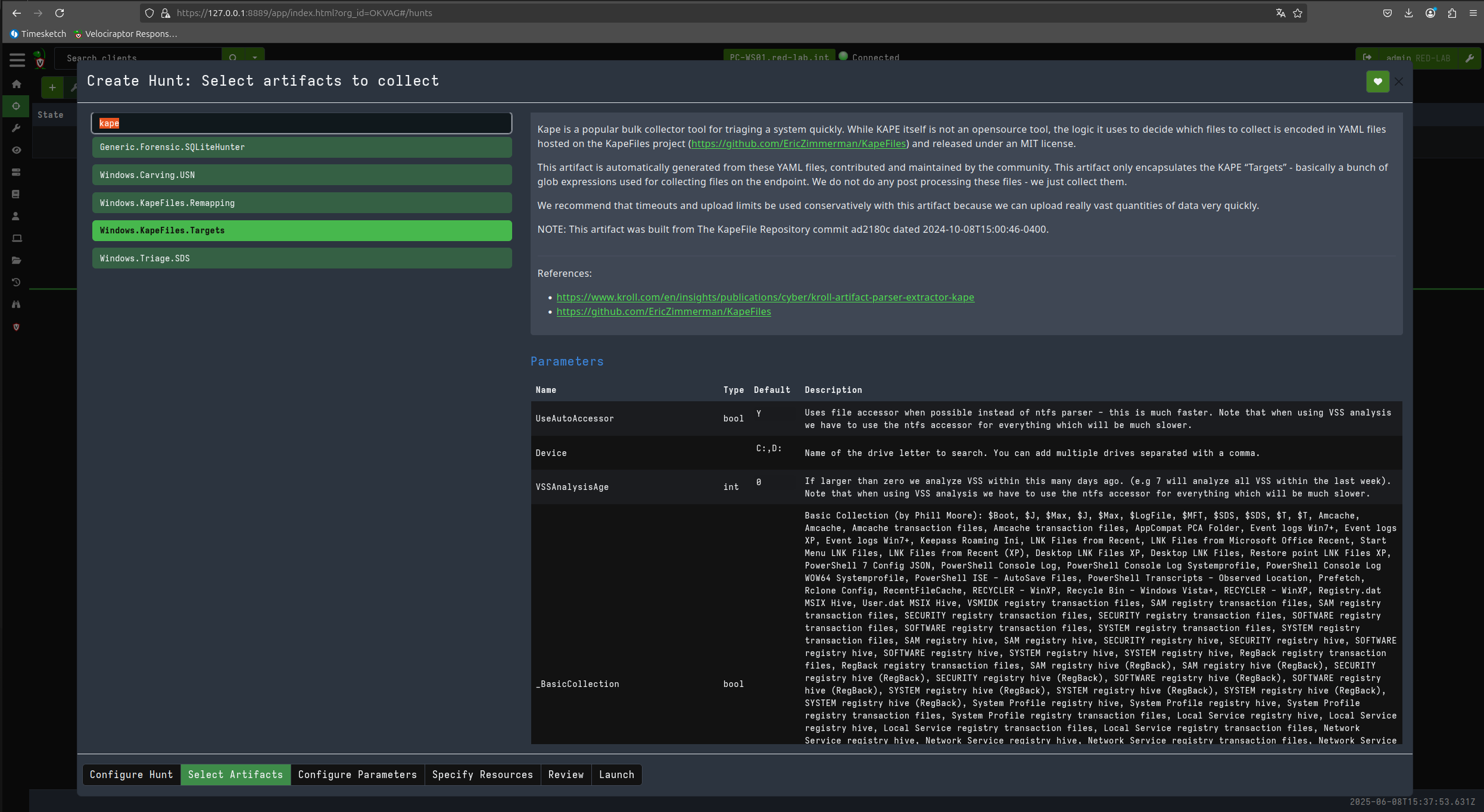Image resolution: width=1484 pixels, height=812 pixels.
Task: Go to Home via sidebar house icon
Action: tap(17, 84)
